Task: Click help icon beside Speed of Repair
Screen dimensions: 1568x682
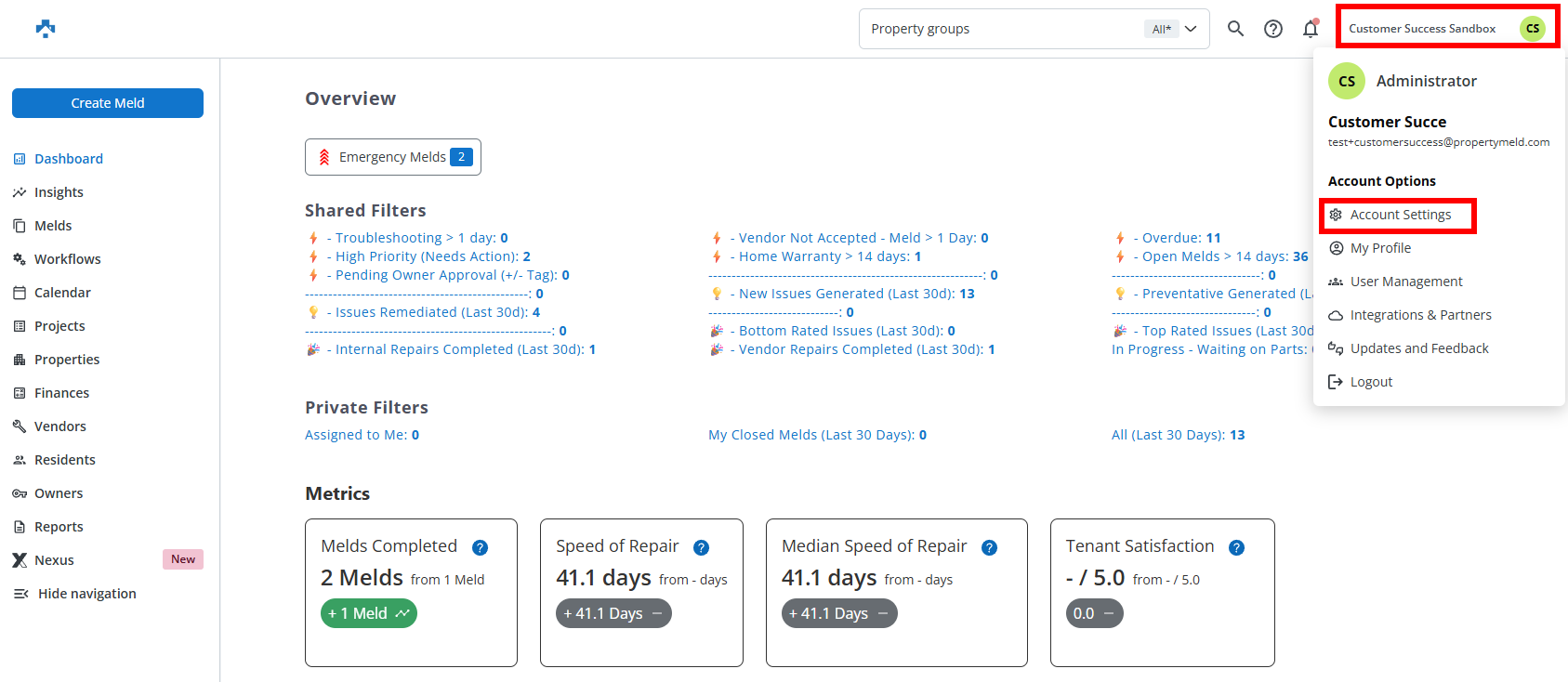Action: pos(701,548)
